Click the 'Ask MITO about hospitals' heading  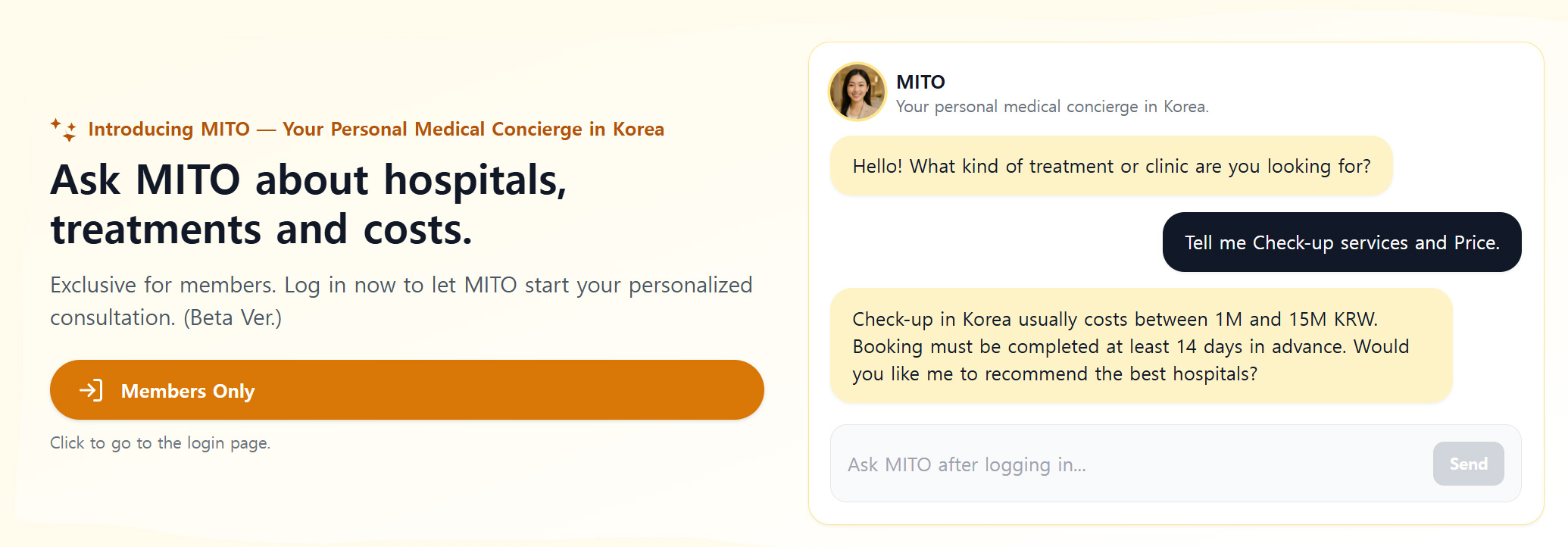pos(308,180)
